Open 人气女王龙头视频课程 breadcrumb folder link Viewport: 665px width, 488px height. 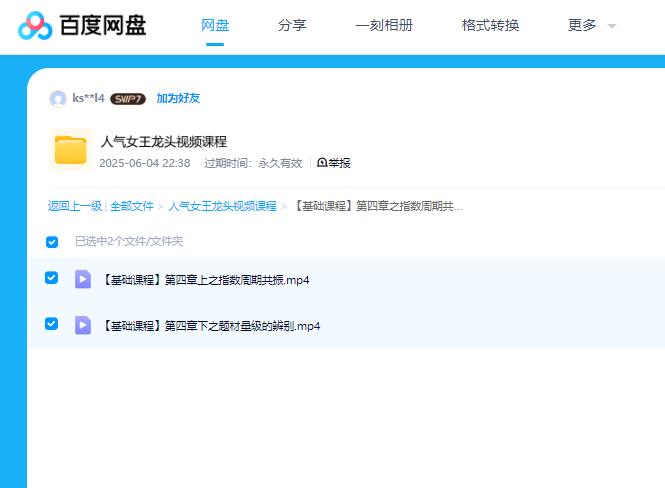click(222, 206)
